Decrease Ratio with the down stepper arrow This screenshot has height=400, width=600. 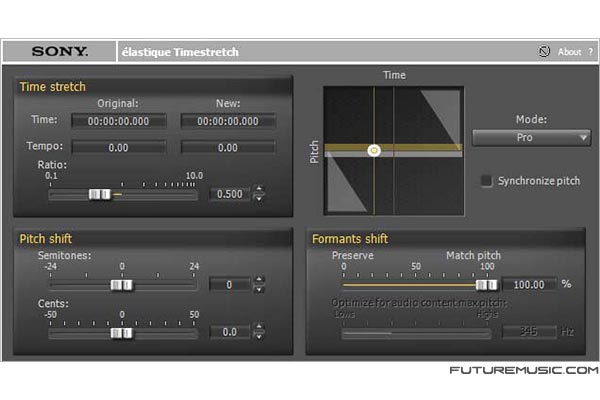[259, 199]
